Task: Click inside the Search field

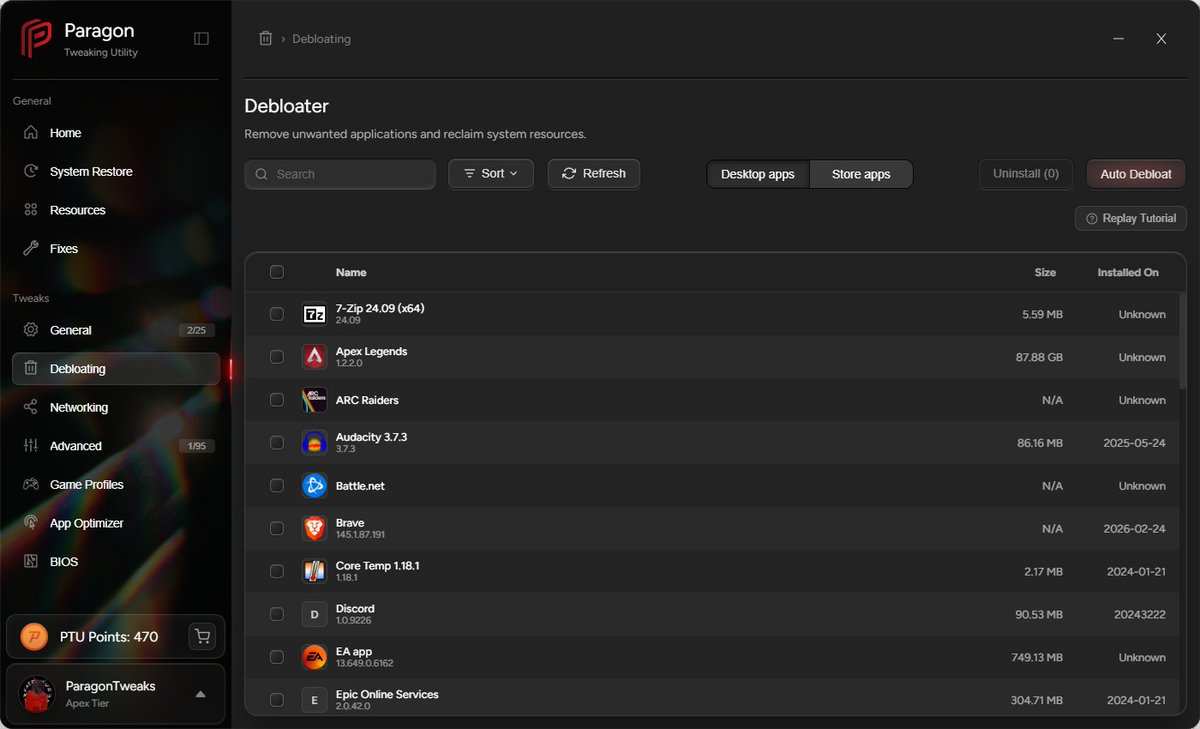Action: point(340,173)
